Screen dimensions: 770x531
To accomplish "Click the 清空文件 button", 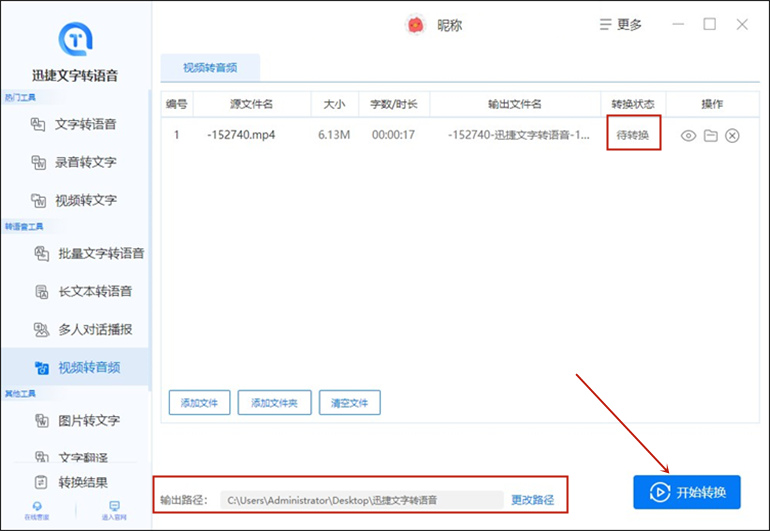I will 350,403.
